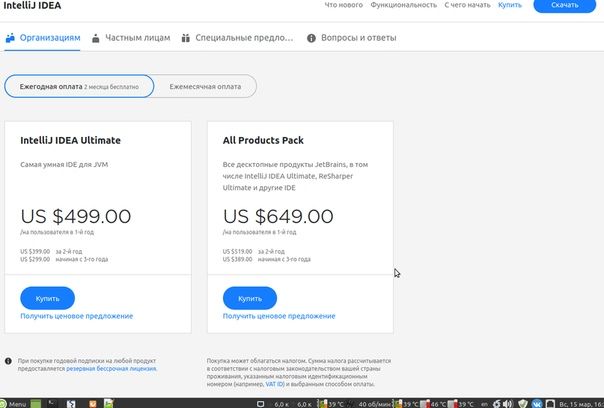Click Купить under All Products Pack

pos(250,298)
